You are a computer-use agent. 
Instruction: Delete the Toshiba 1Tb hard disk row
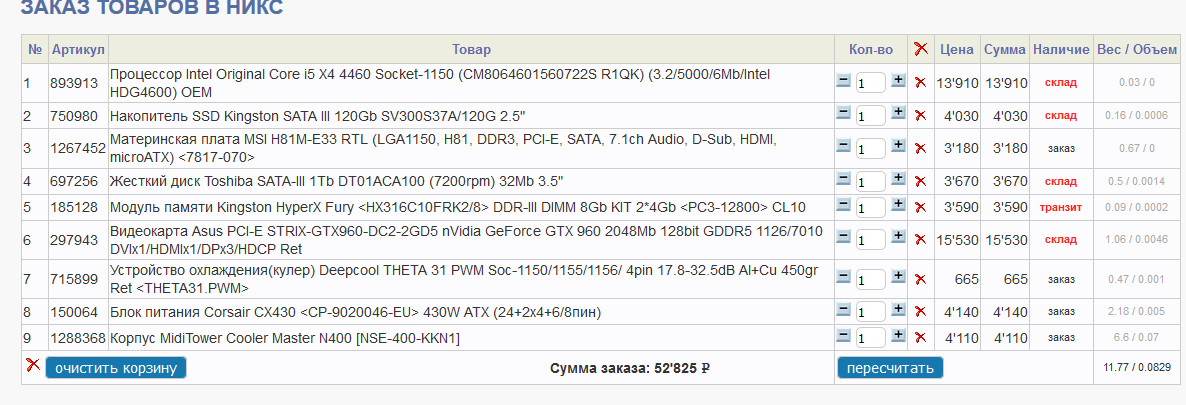[x=920, y=181]
